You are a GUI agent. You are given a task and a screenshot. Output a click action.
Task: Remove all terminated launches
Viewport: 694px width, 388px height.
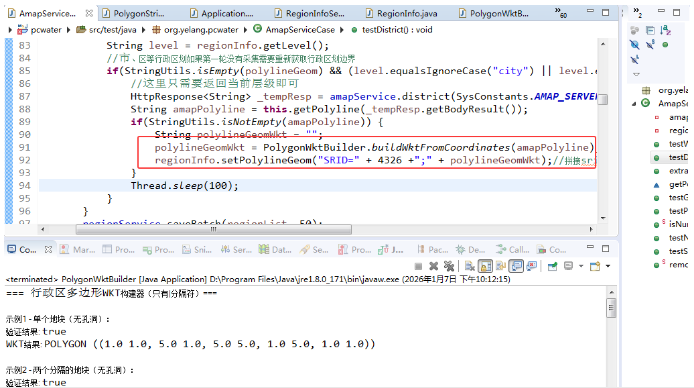click(x=449, y=266)
